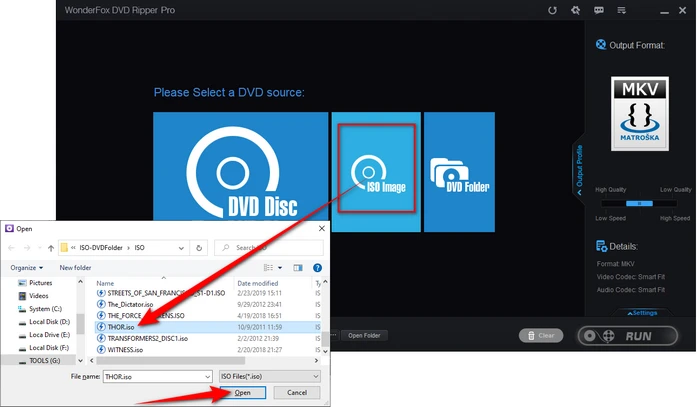Change the view layout icon
700x407 pixels.
tap(268, 268)
